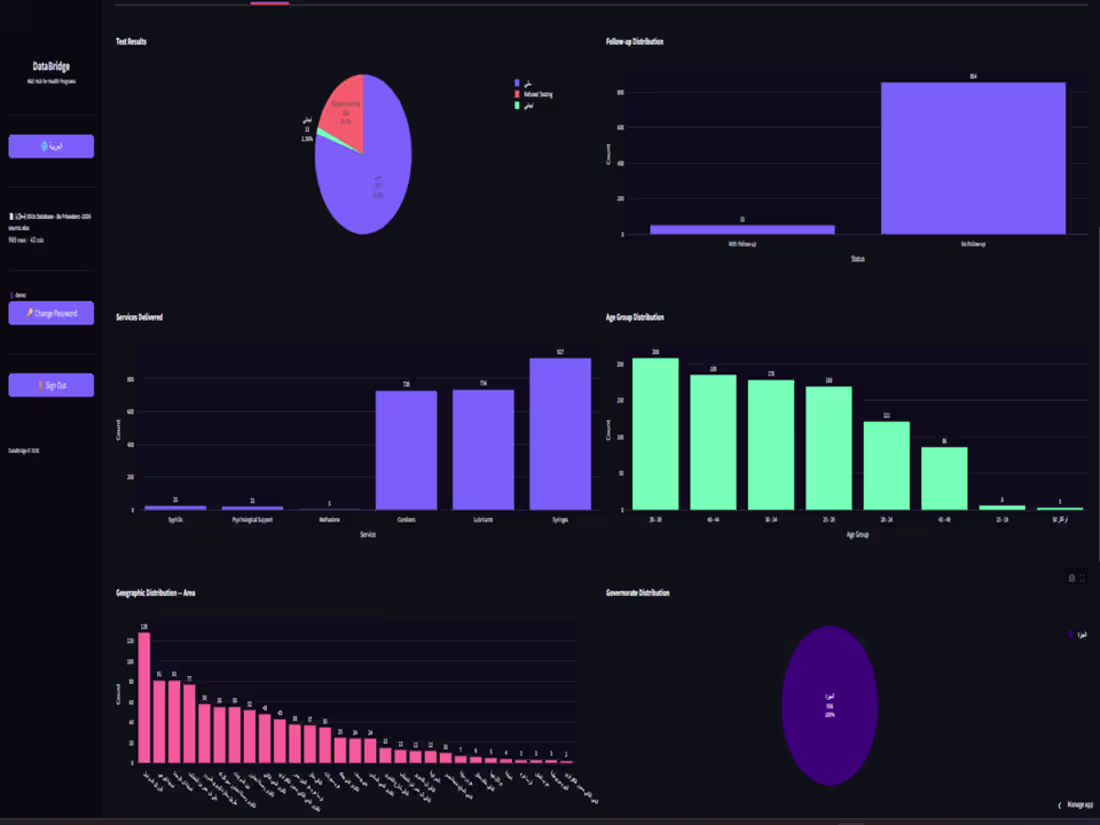Click the Methadone axis label
This screenshot has width=1100, height=825.
coord(329,520)
